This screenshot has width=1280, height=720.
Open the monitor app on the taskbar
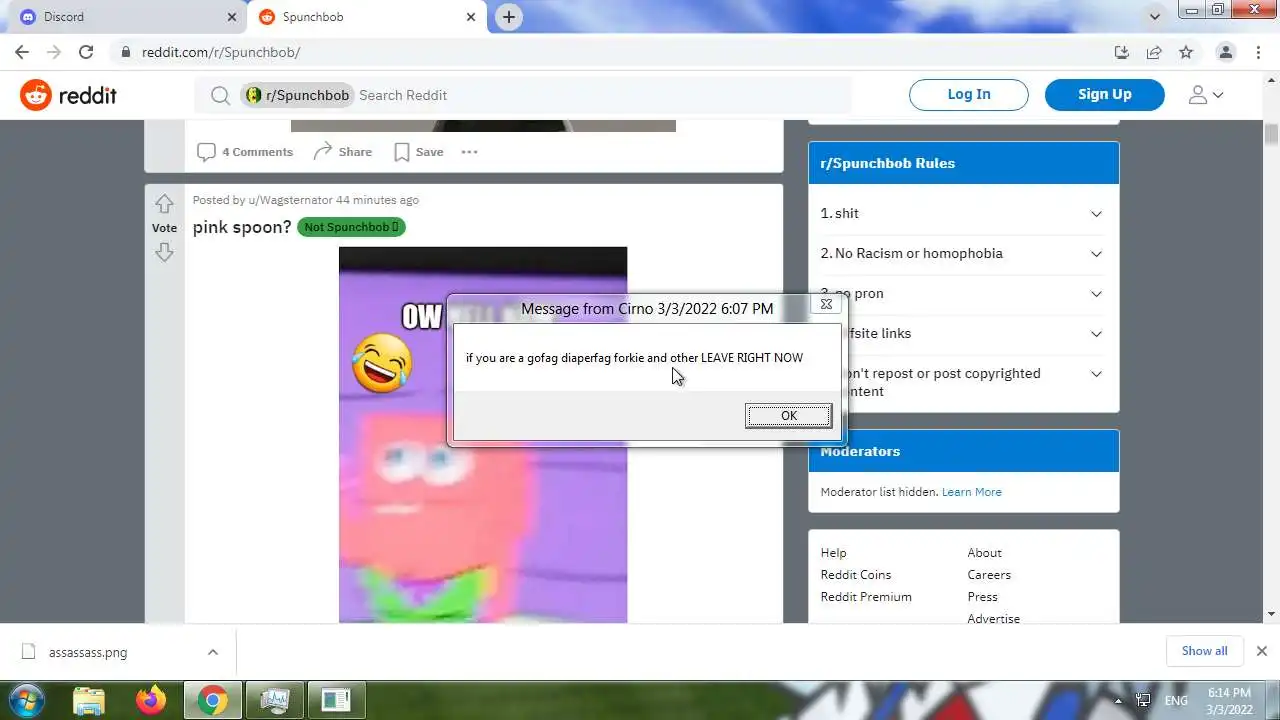point(273,700)
